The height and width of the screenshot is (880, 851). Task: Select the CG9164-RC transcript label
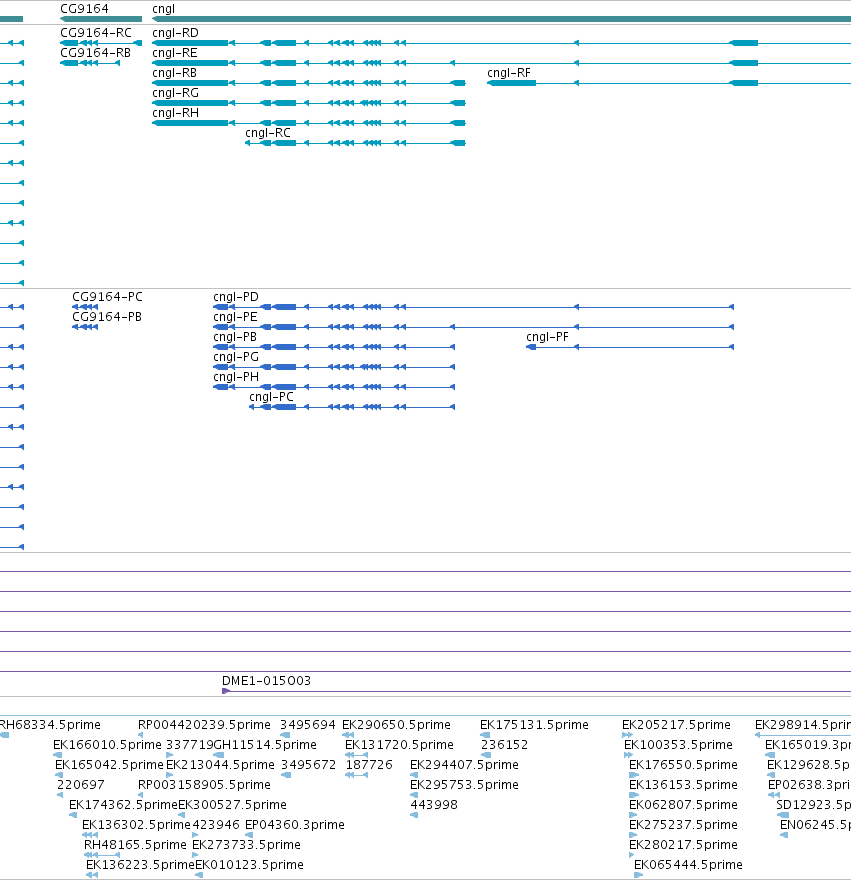click(96, 33)
